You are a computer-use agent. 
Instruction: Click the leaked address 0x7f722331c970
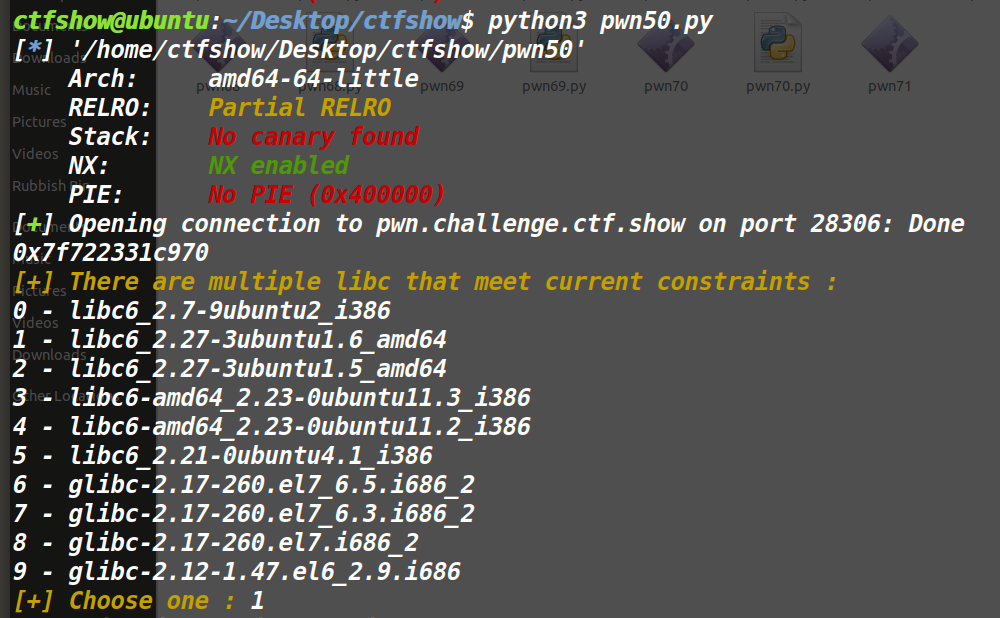pyautogui.click(x=110, y=253)
